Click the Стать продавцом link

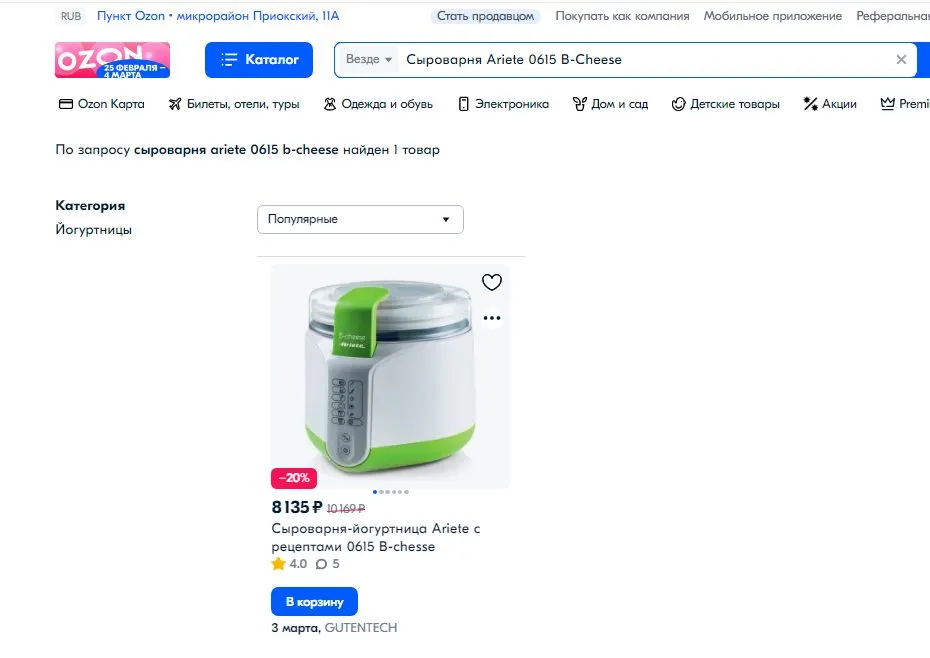tap(486, 16)
